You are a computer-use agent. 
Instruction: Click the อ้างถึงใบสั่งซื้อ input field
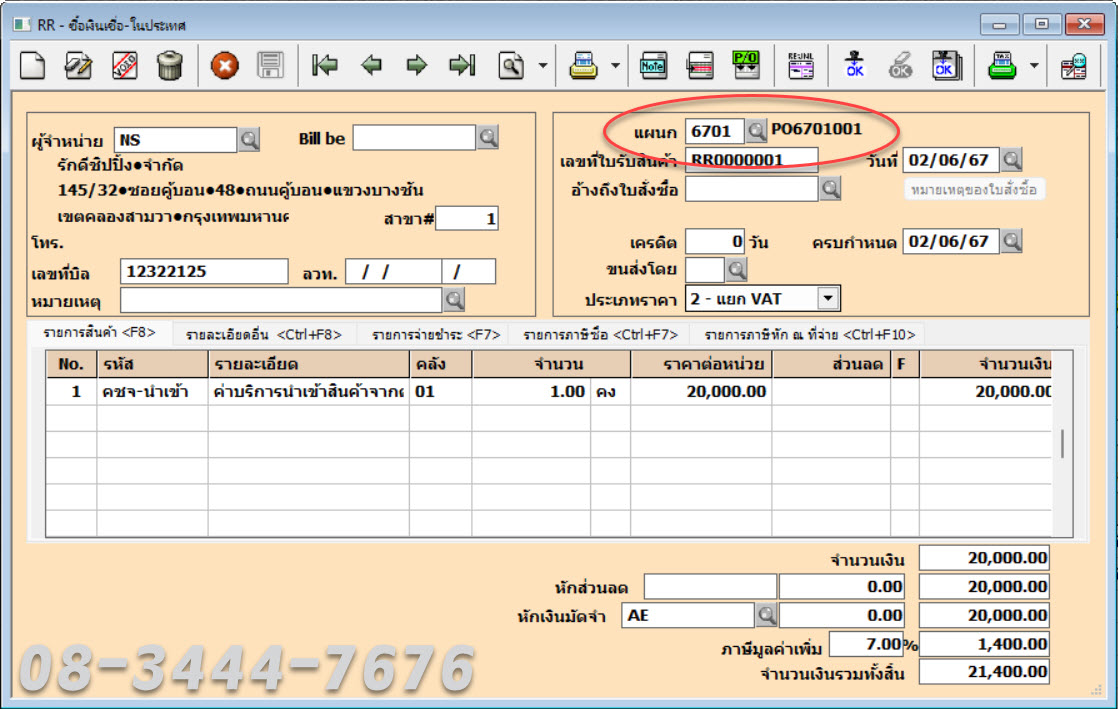[752, 189]
